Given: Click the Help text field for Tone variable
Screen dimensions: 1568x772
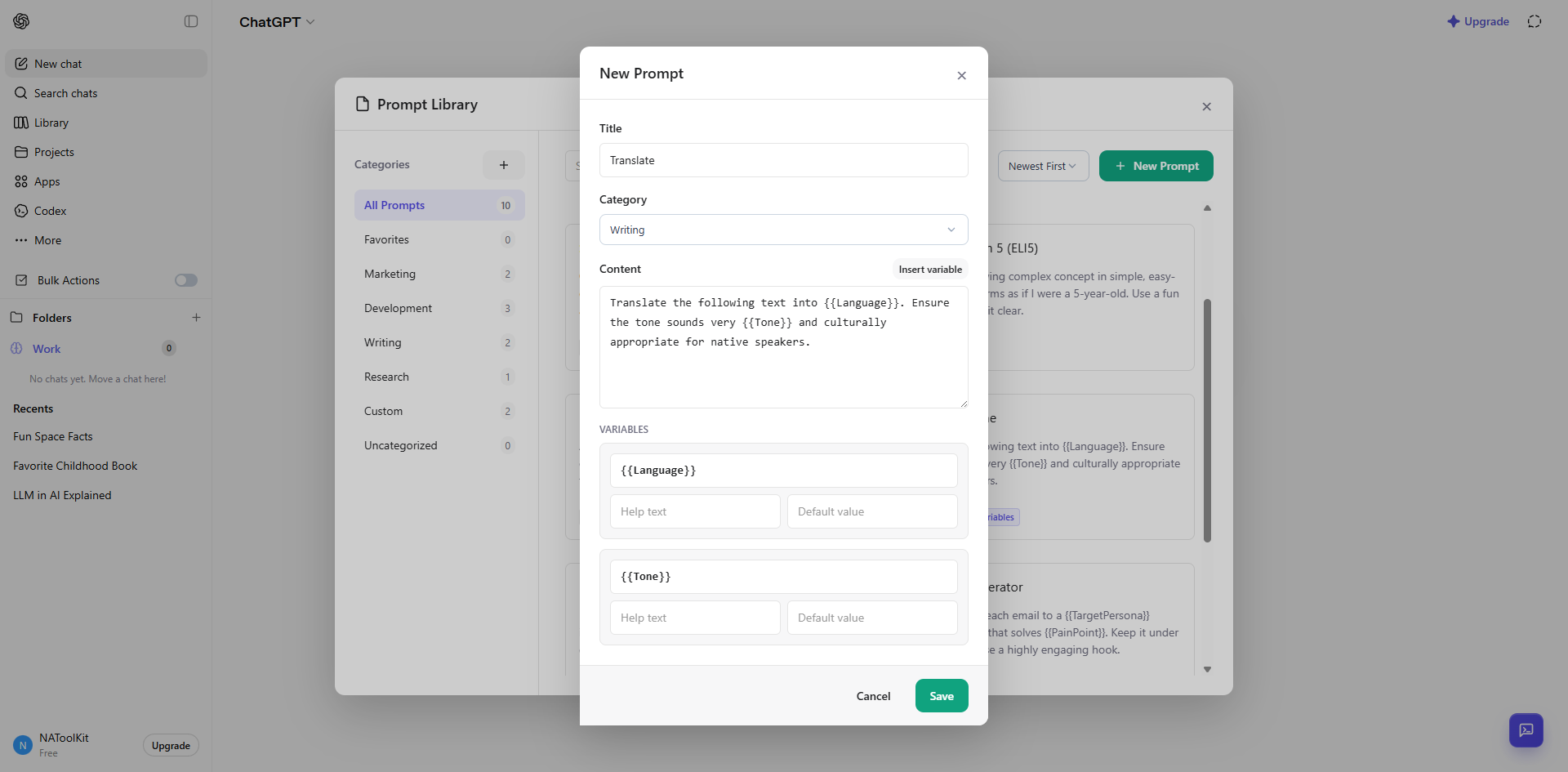Looking at the screenshot, I should [695, 618].
